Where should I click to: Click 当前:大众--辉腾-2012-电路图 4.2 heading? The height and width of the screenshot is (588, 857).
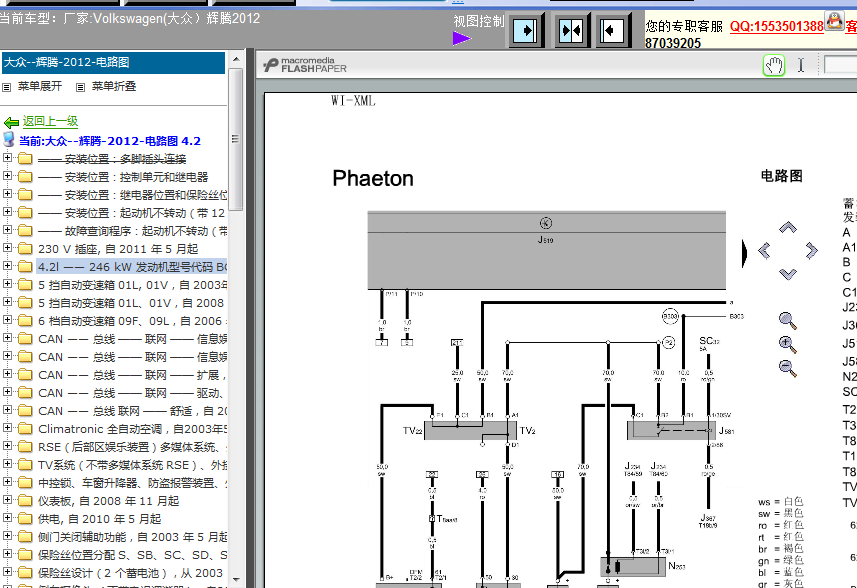click(110, 141)
